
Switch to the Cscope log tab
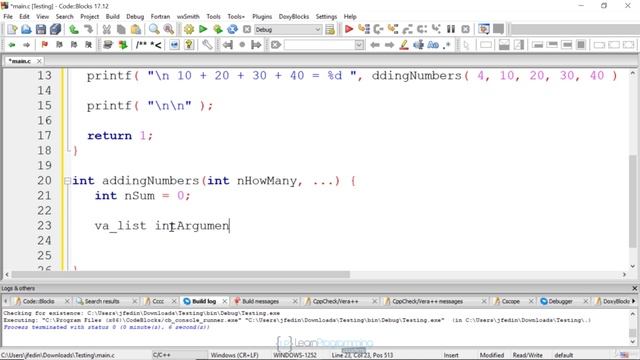510,301
